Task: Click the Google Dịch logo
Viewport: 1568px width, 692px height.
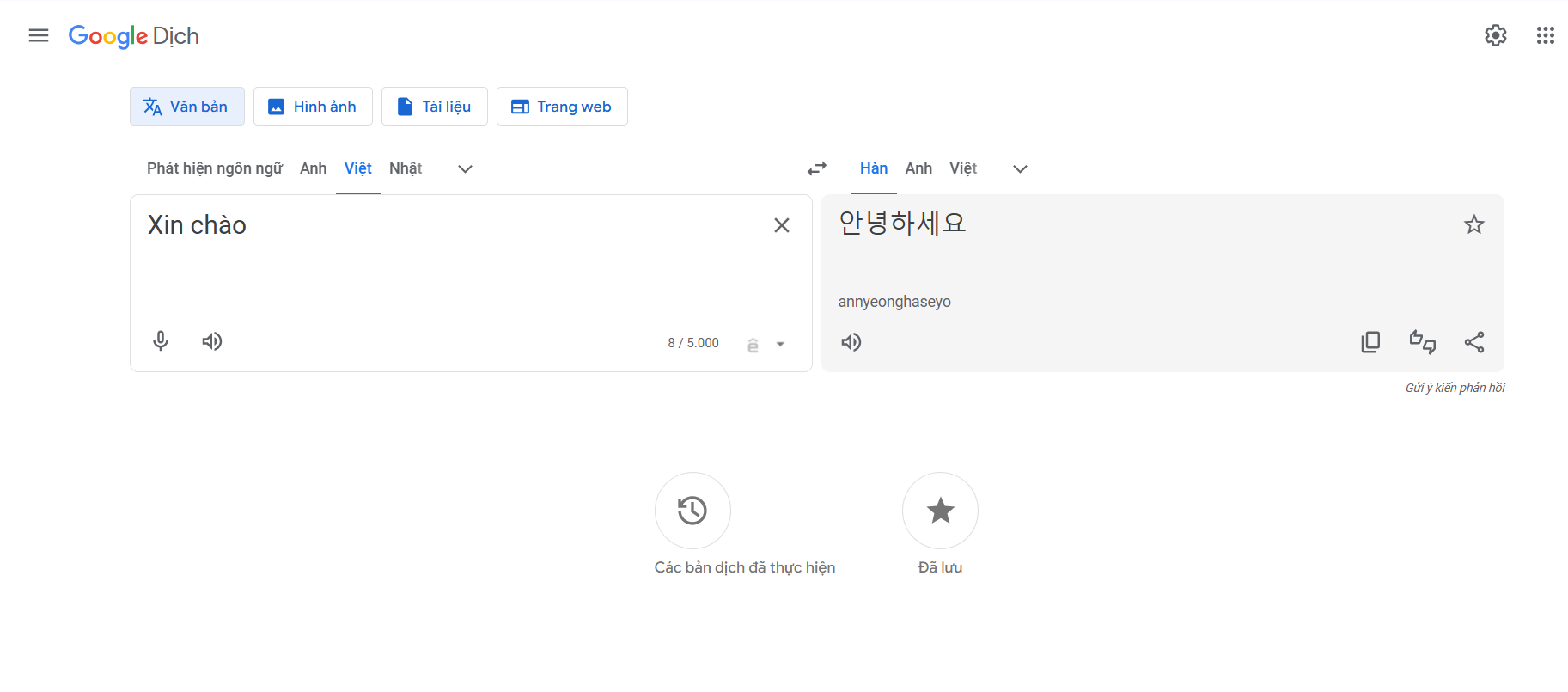Action: [x=134, y=36]
